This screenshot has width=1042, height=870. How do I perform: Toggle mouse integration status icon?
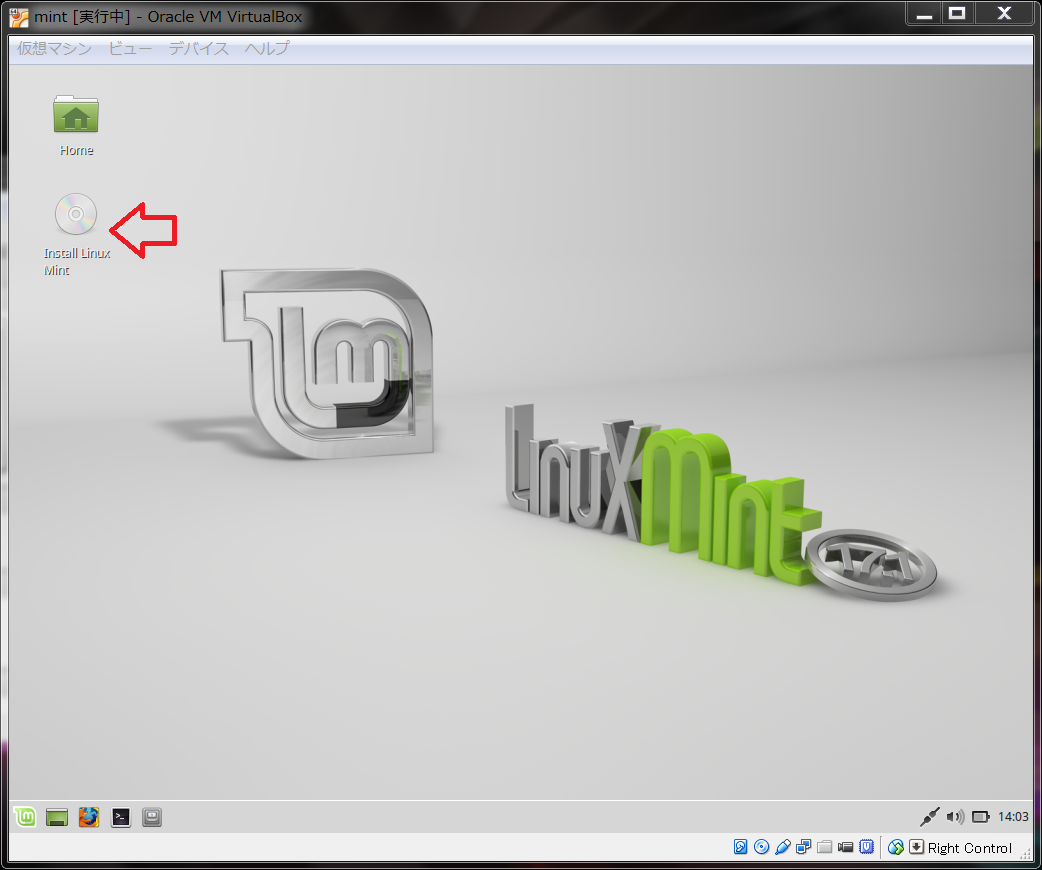pyautogui.click(x=896, y=848)
